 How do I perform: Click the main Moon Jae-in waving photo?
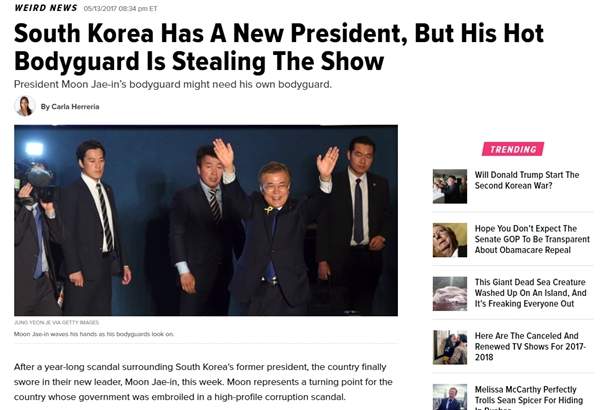tap(206, 220)
